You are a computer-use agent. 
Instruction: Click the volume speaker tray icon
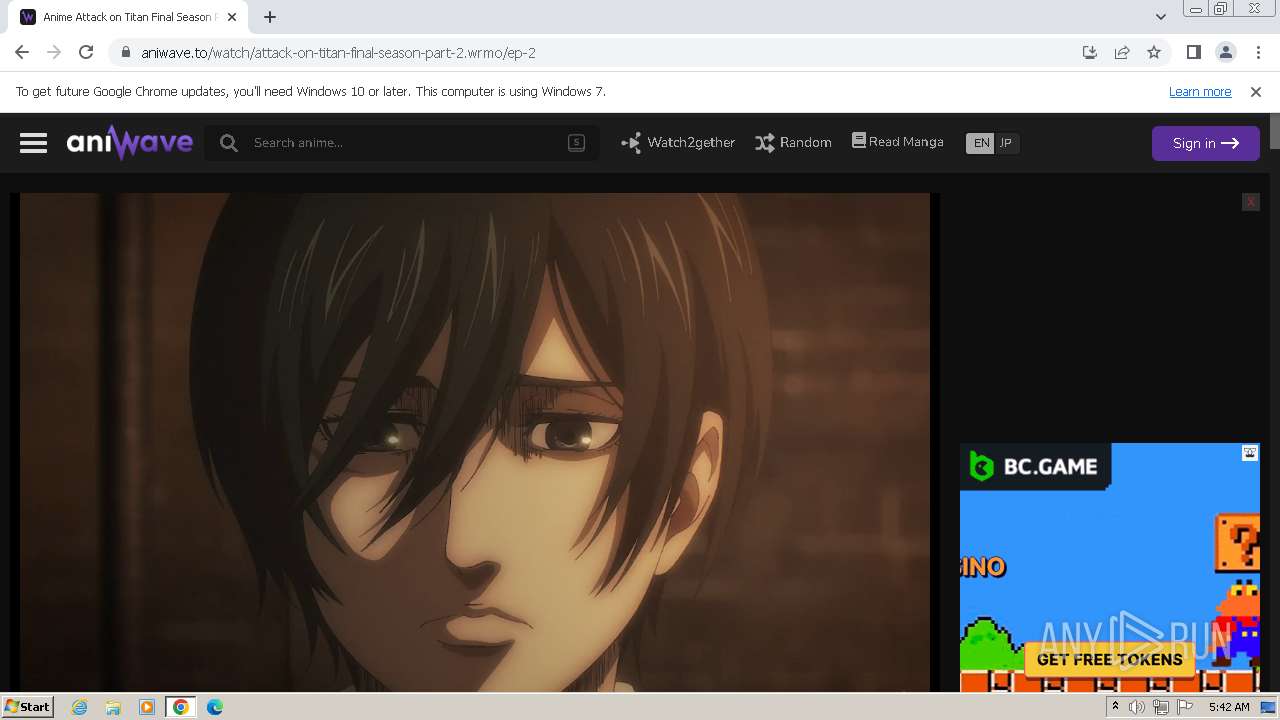pyautogui.click(x=1137, y=707)
